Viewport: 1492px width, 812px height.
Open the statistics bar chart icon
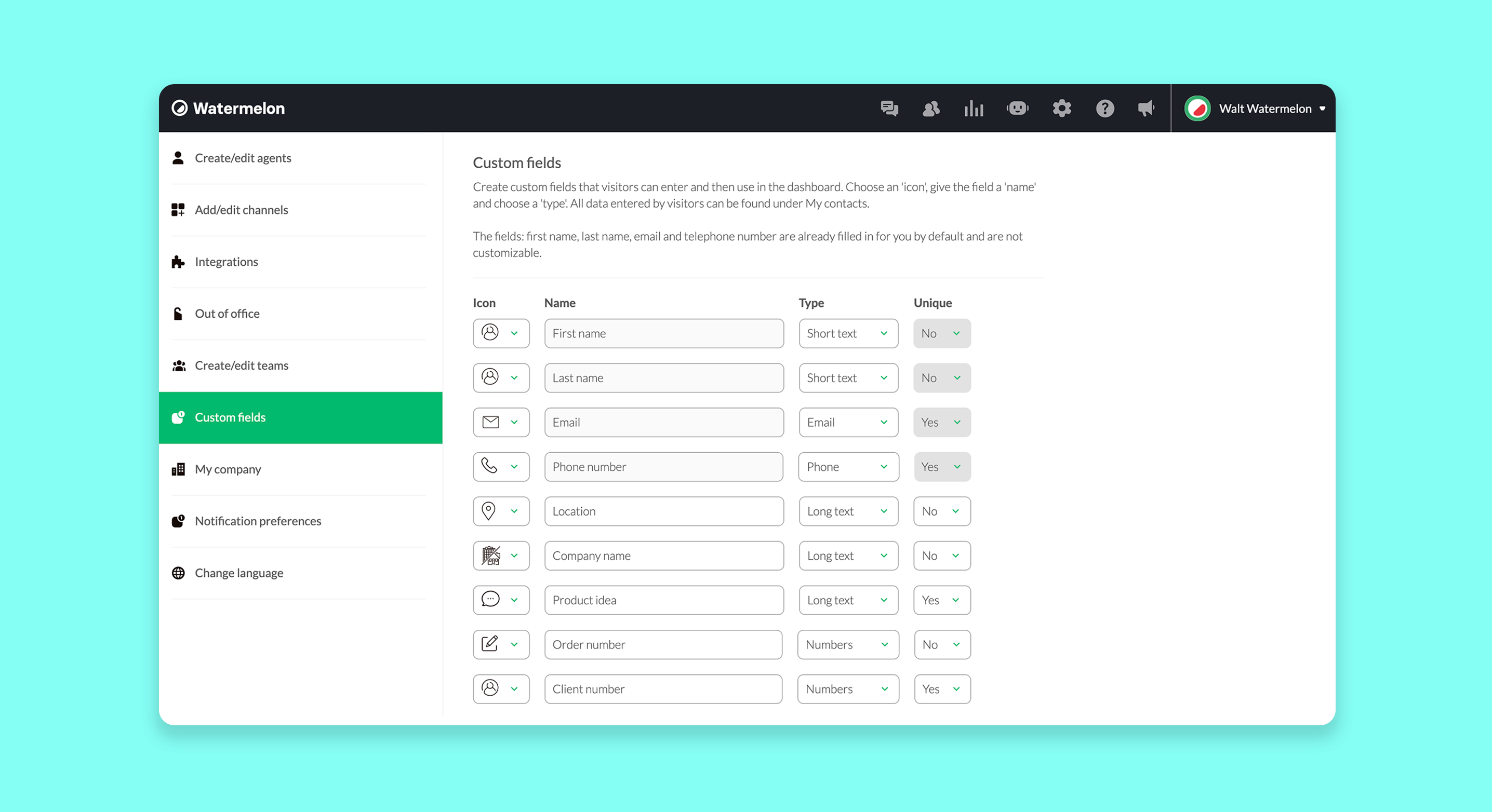(974, 108)
